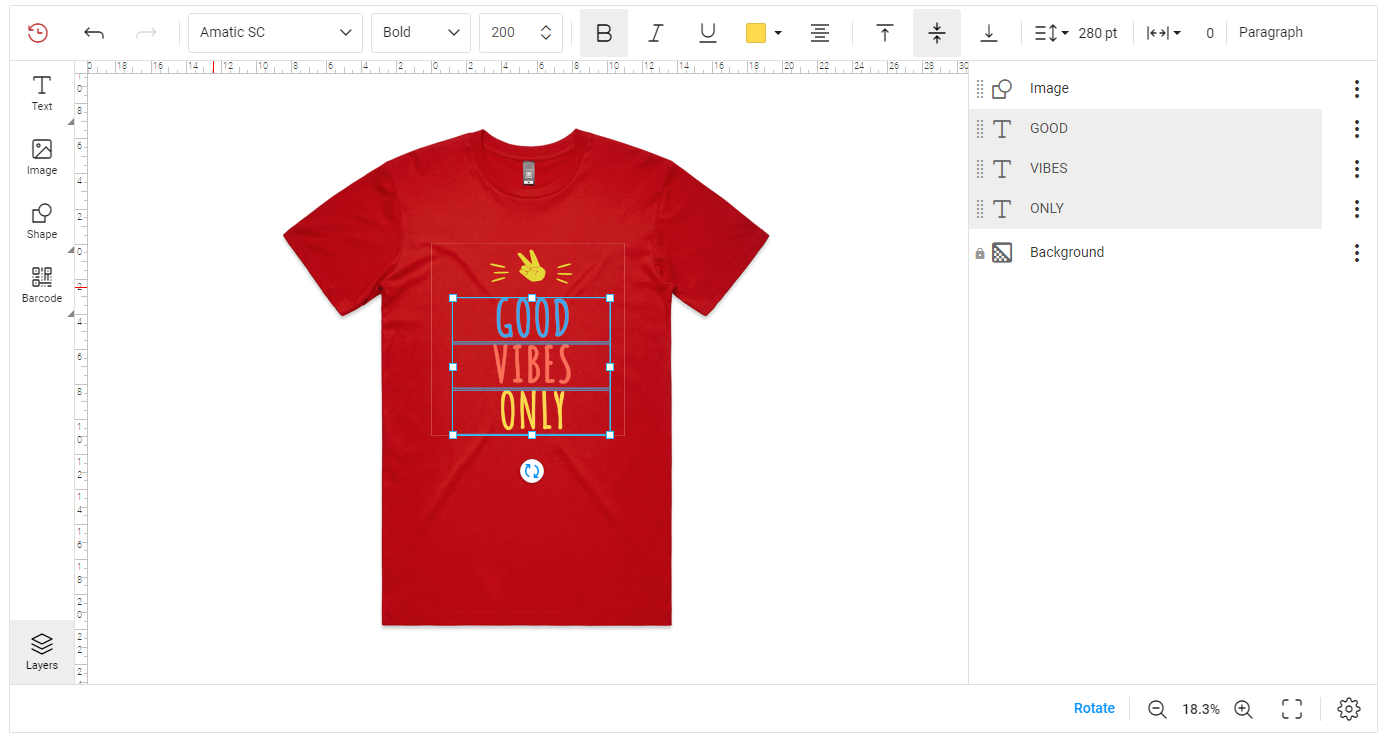Click the shape icon of Image layer
The width and height of the screenshot is (1387, 739).
pos(1002,89)
